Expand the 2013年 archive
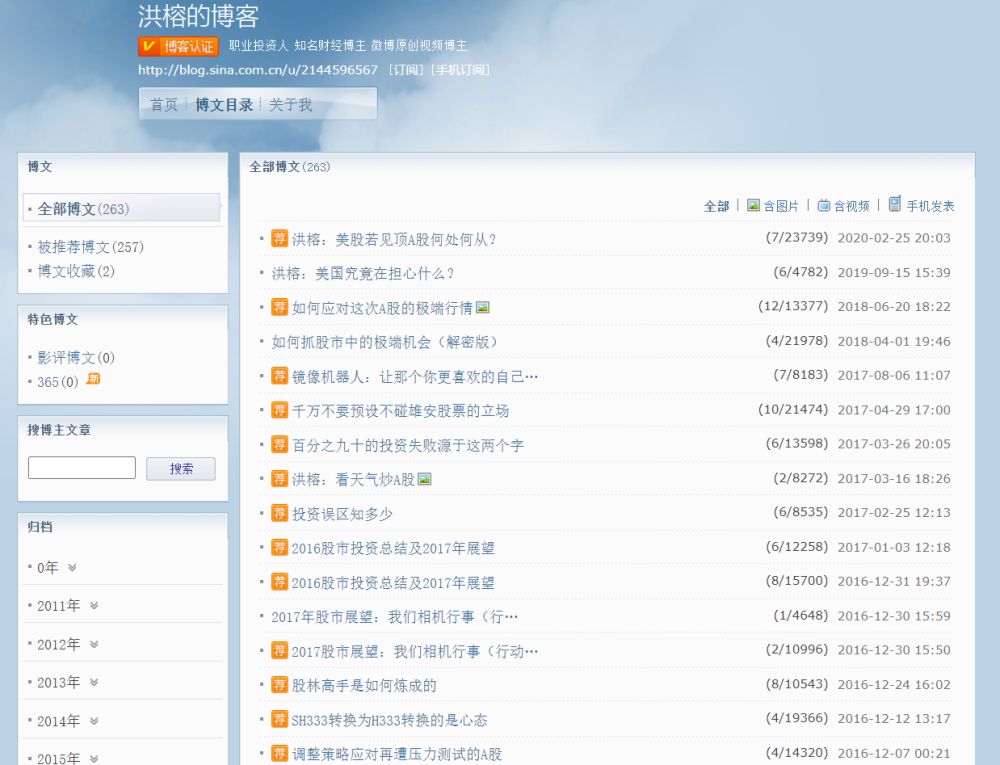Image resolution: width=1000 pixels, height=765 pixels. pyautogui.click(x=94, y=682)
